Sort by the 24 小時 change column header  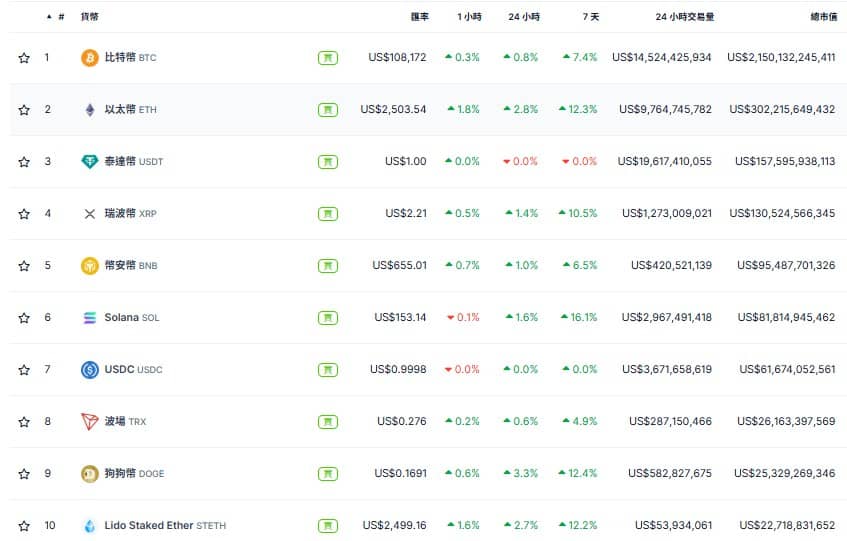pos(524,17)
